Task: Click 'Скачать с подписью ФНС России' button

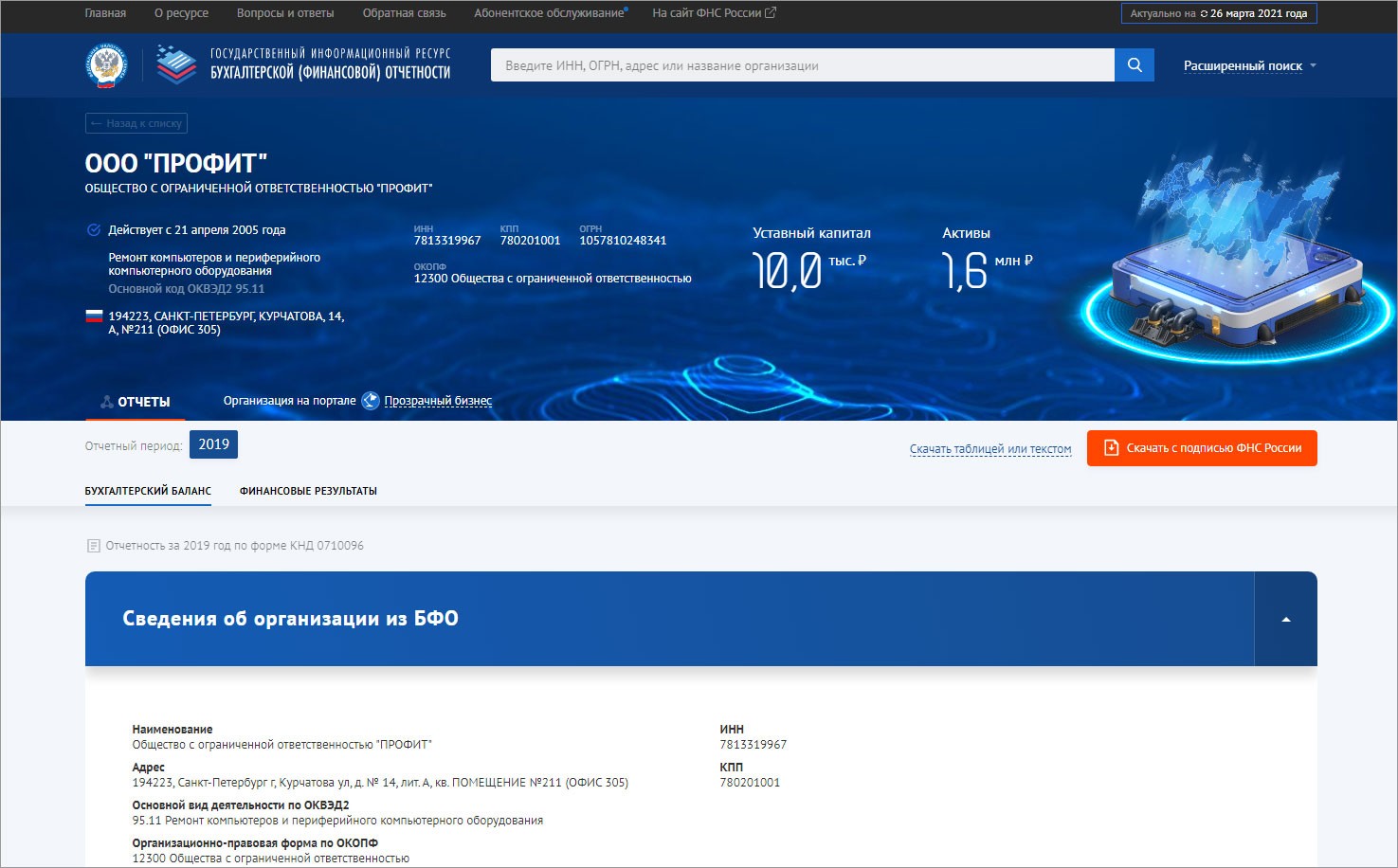Action: coord(1202,448)
